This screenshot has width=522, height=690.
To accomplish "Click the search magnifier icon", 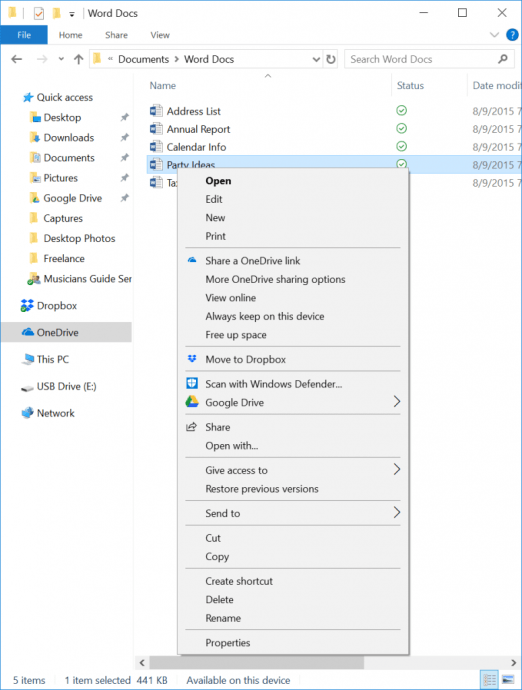I will point(503,59).
